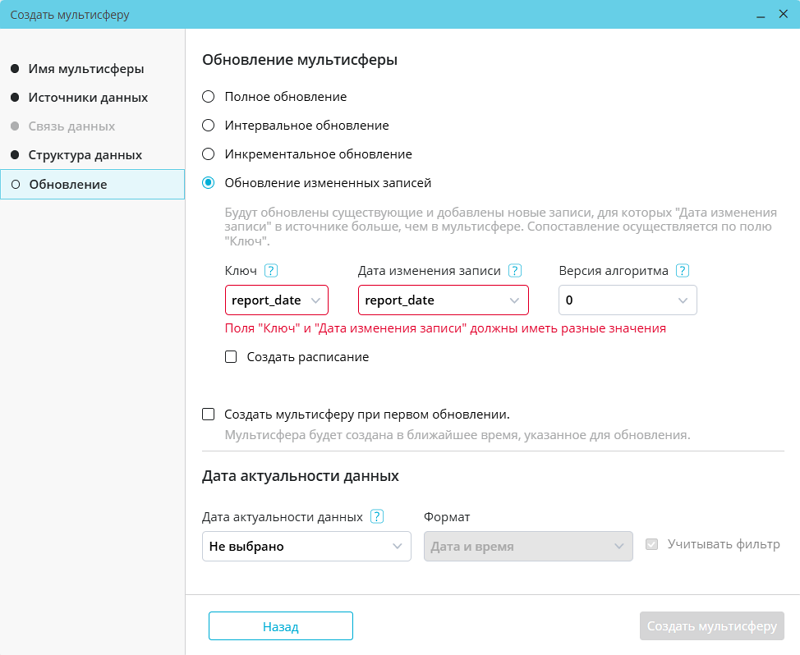Minimize the Создать мультисферу window
800x655 pixels.
click(x=759, y=15)
